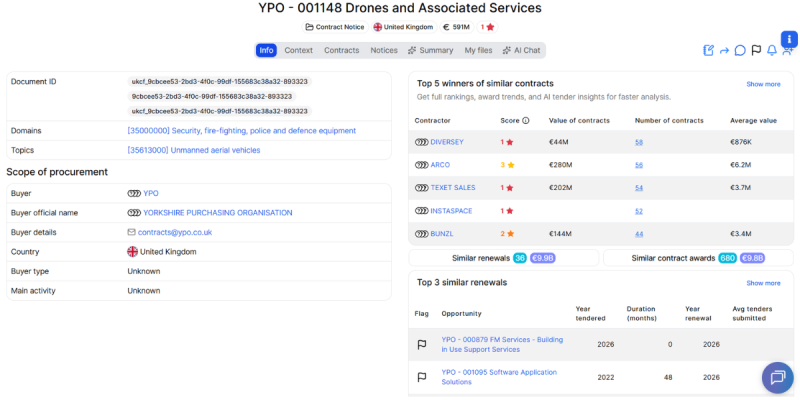The height and width of the screenshot is (400, 800).
Task: Open the Summary tab
Action: [430, 50]
